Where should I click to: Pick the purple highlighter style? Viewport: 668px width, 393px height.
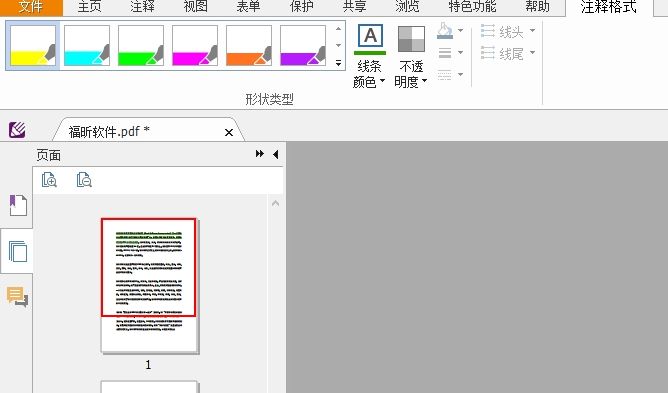(x=303, y=46)
